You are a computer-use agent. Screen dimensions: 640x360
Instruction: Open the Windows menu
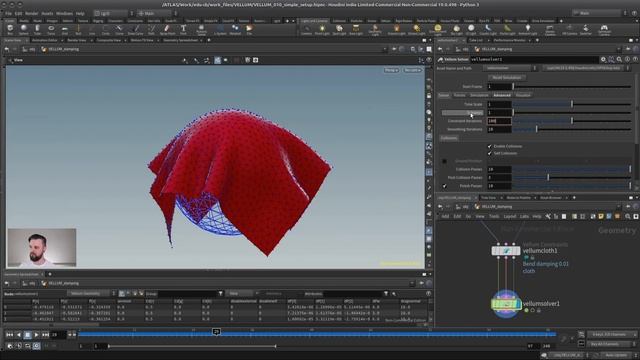64,13
